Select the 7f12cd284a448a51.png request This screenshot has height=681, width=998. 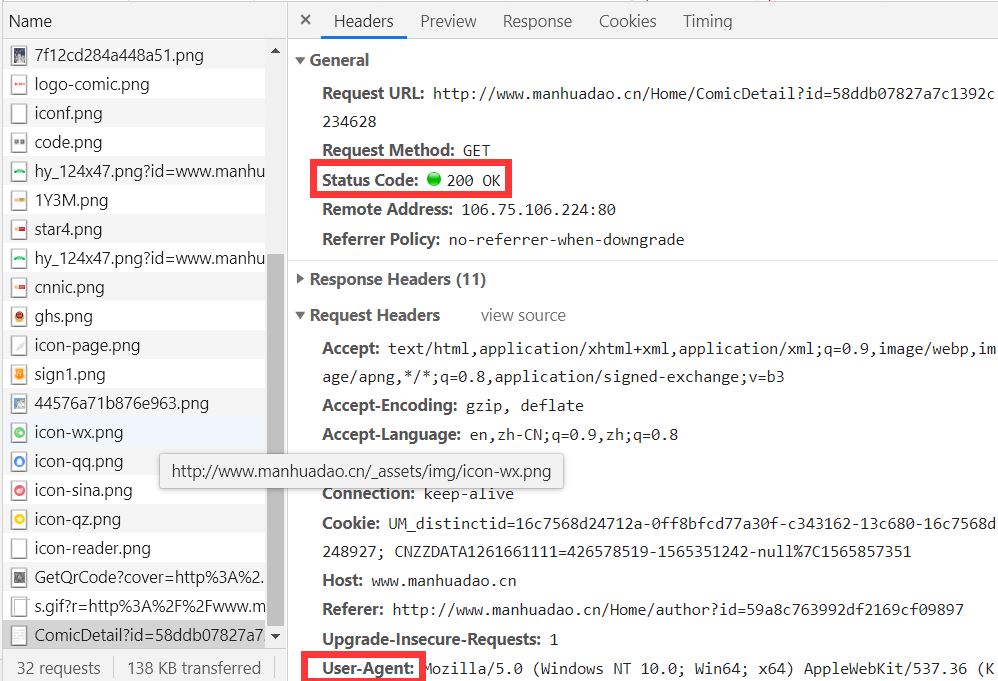click(134, 55)
